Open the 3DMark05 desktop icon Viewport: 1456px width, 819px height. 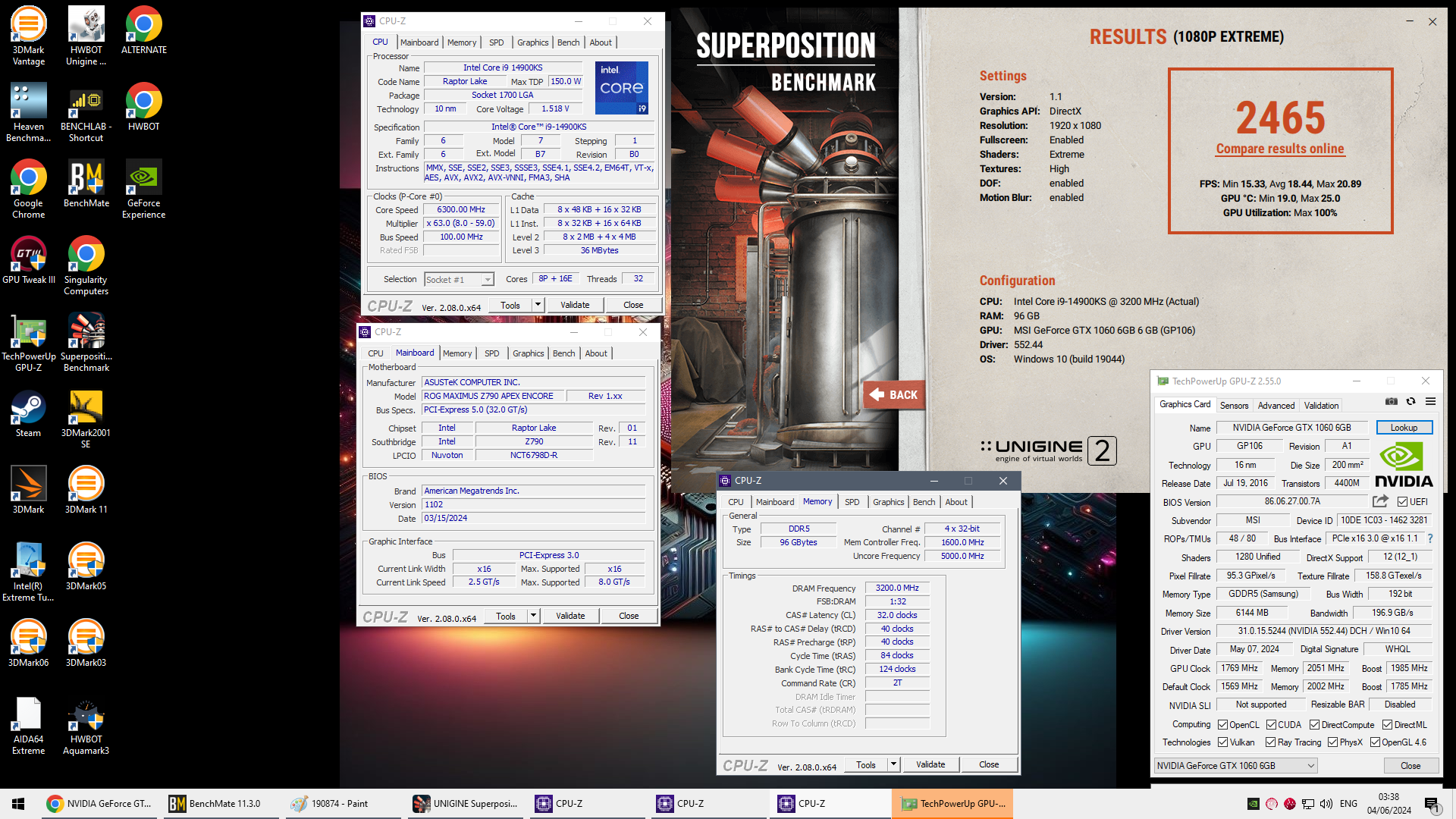[86, 566]
